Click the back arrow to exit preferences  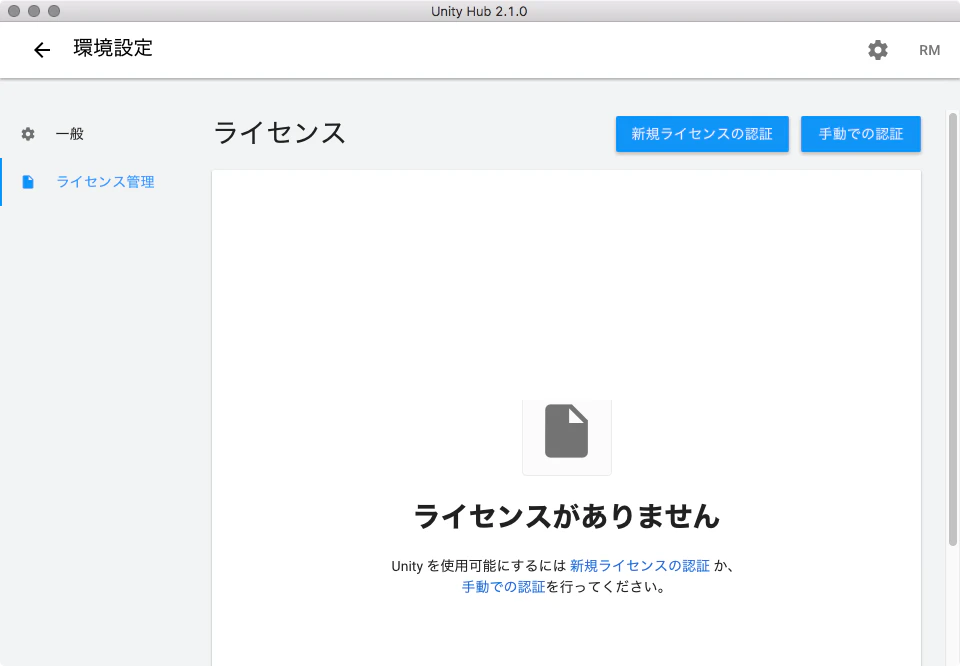tap(40, 49)
